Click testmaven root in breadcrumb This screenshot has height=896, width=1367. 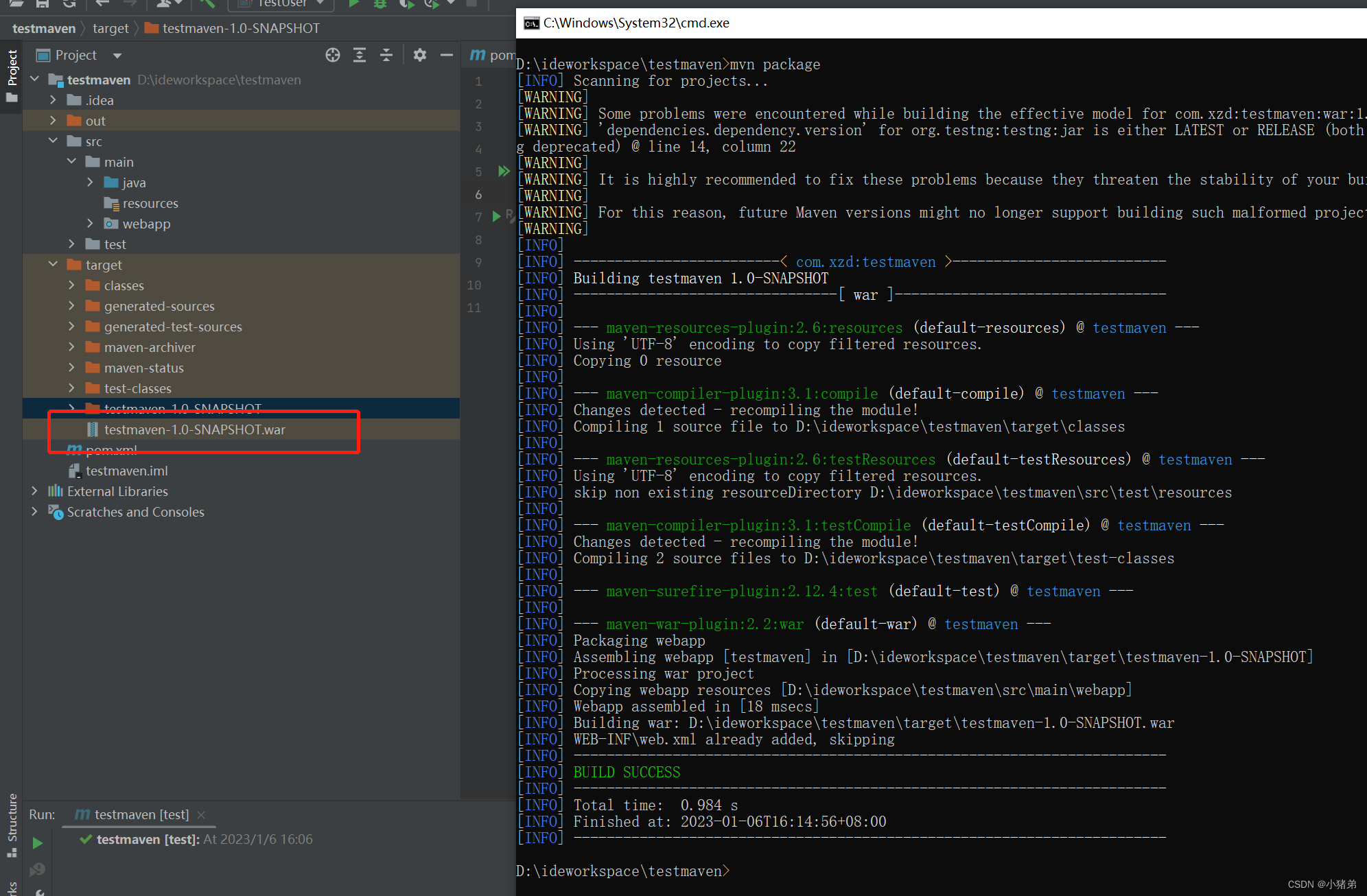(44, 28)
